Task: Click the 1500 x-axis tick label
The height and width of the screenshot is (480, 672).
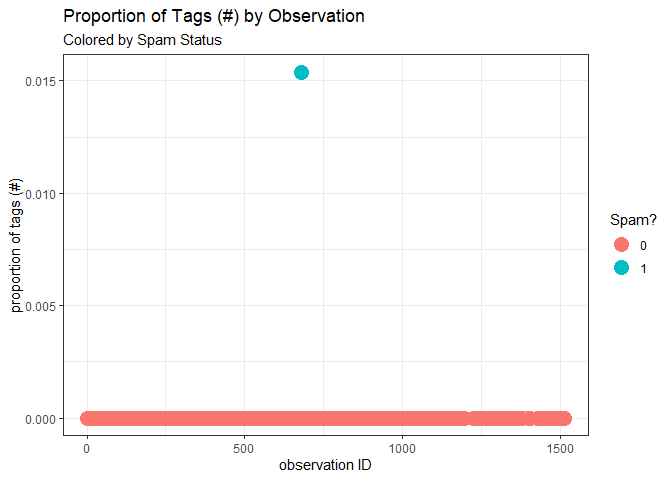Action: [560, 449]
